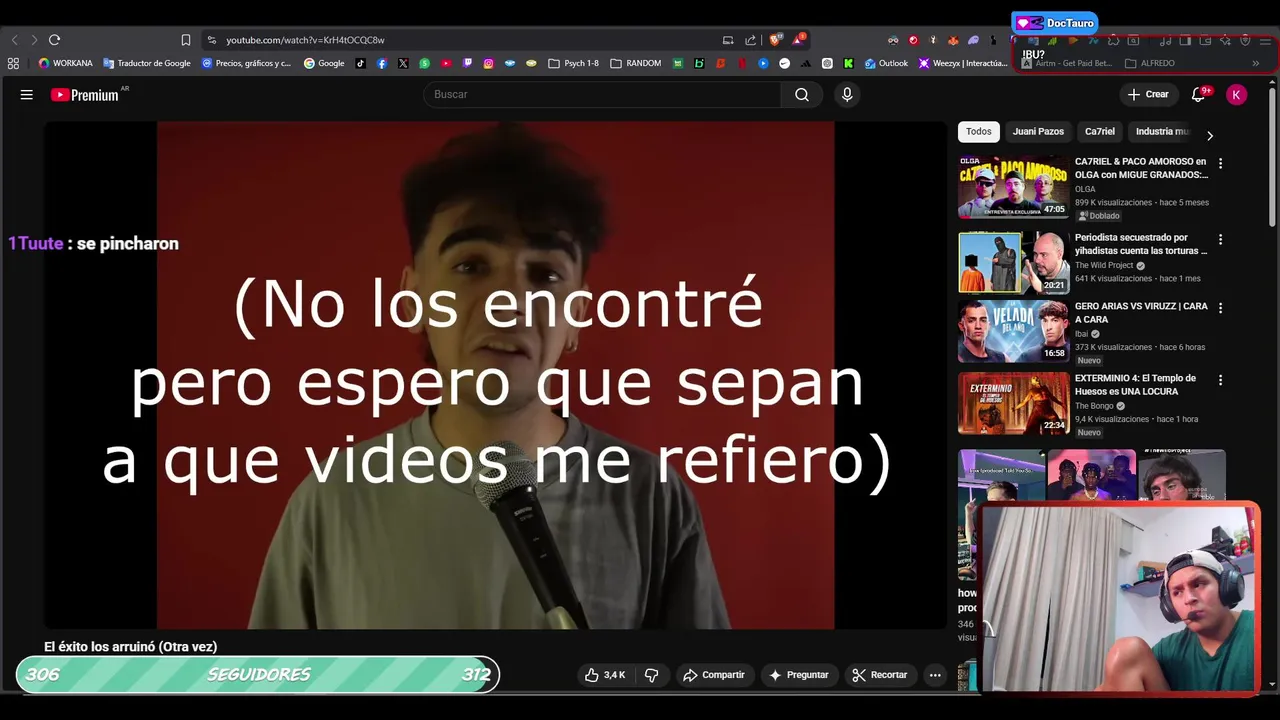Click the search magnifier button

click(x=802, y=94)
